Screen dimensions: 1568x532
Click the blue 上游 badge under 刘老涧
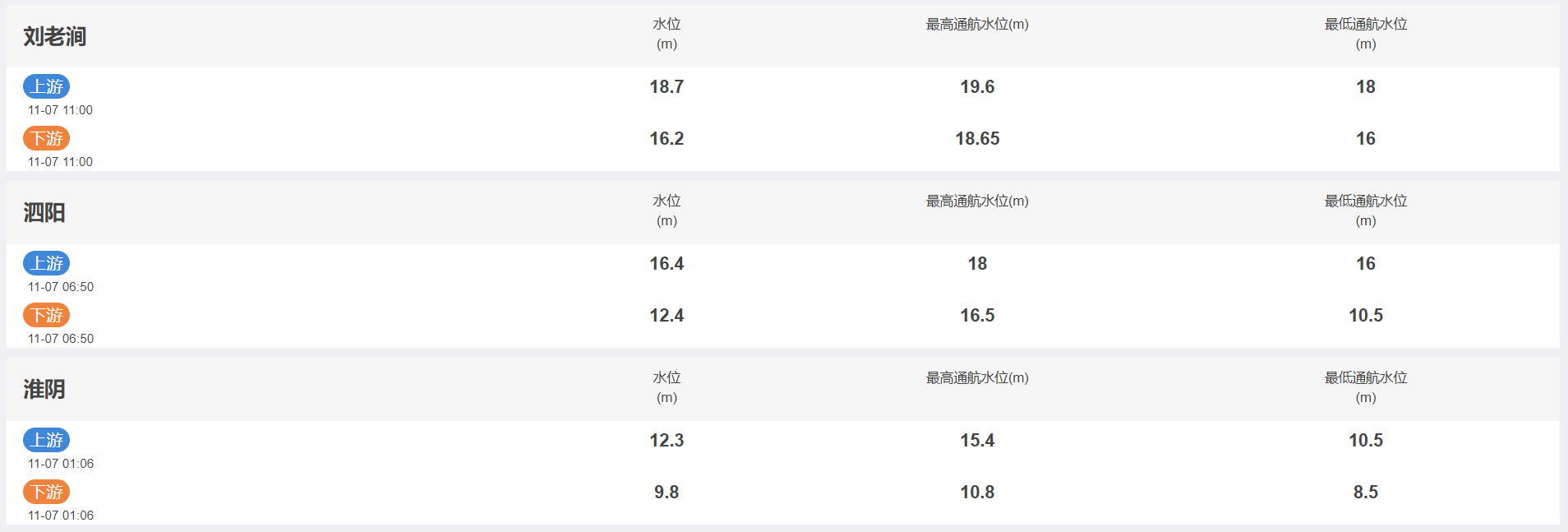(47, 86)
